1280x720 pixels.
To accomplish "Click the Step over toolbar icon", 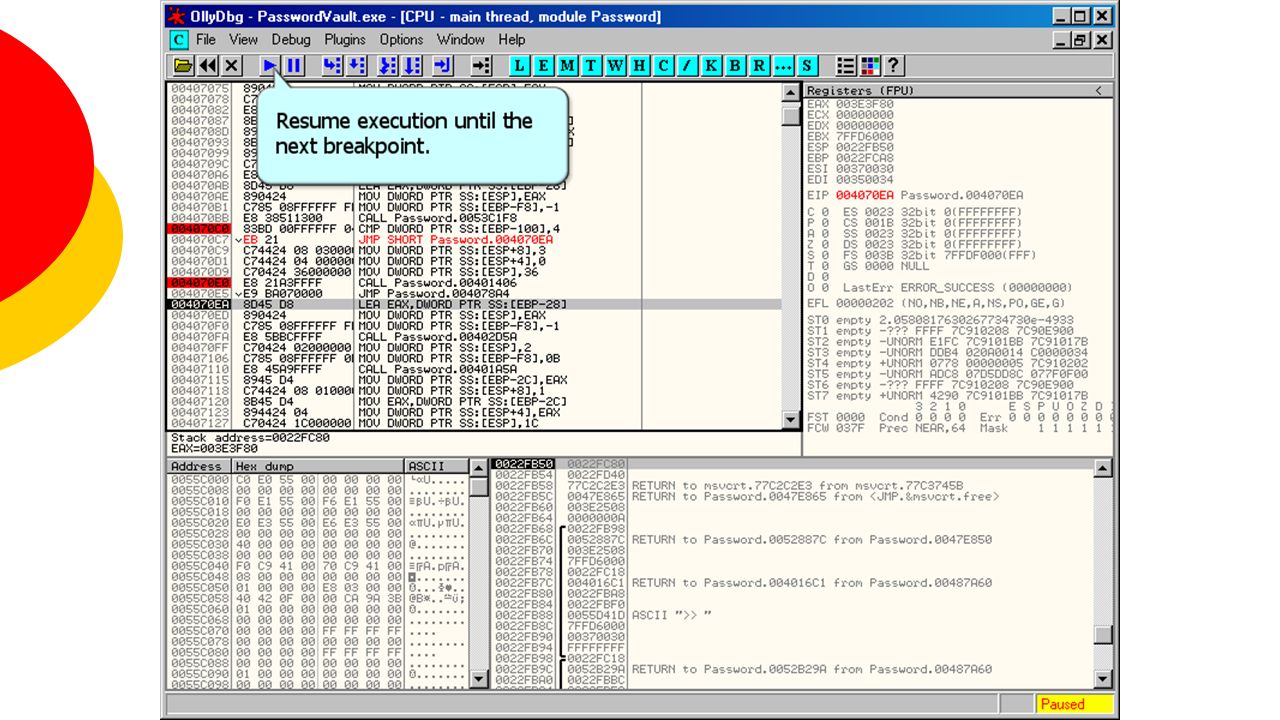I will (x=356, y=65).
